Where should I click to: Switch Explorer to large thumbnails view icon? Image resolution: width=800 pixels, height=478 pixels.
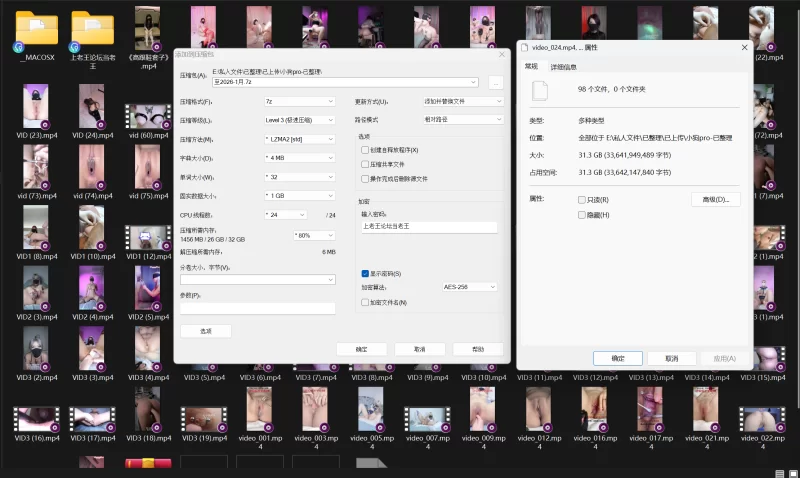tap(794, 474)
